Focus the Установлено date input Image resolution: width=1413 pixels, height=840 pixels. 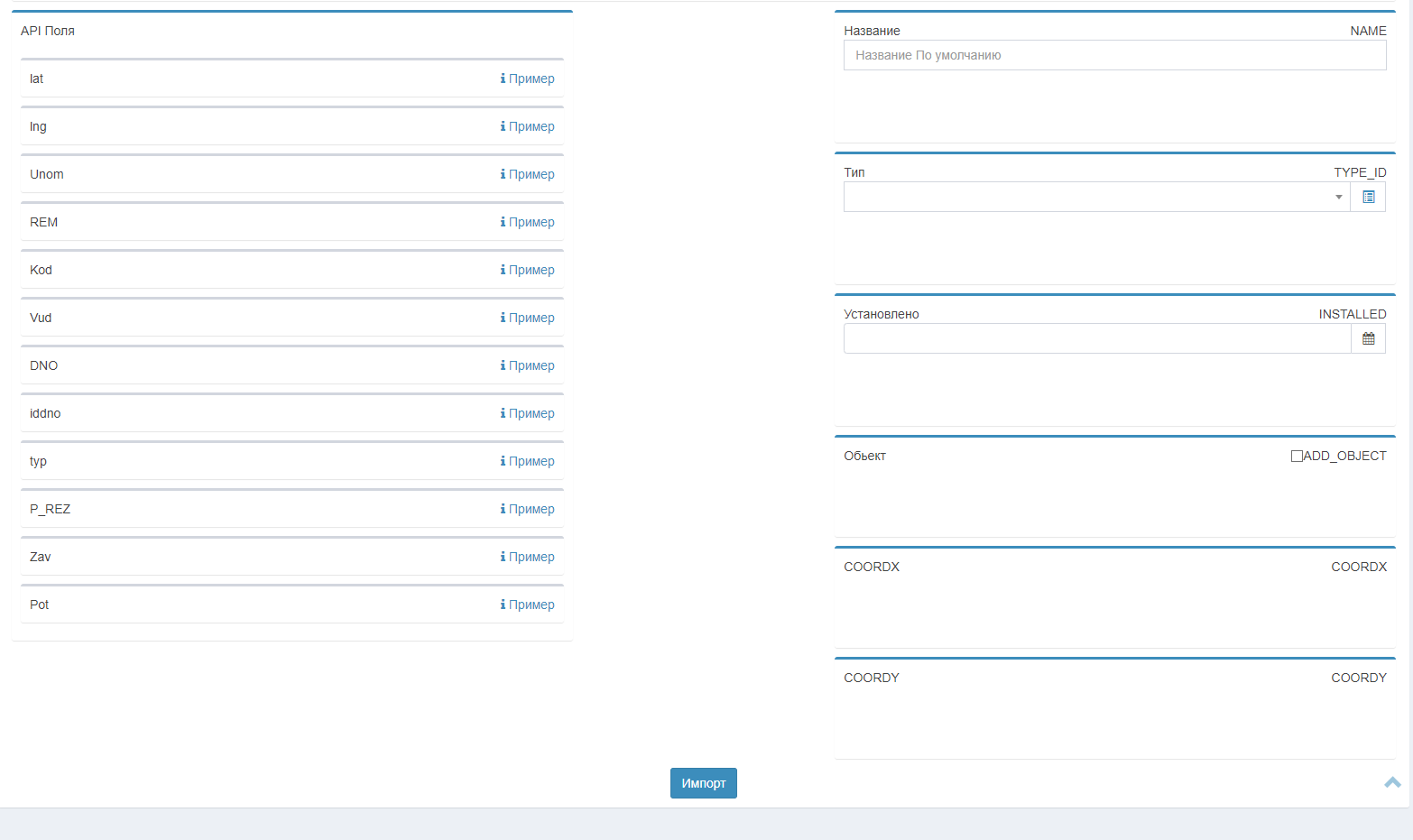[1096, 338]
